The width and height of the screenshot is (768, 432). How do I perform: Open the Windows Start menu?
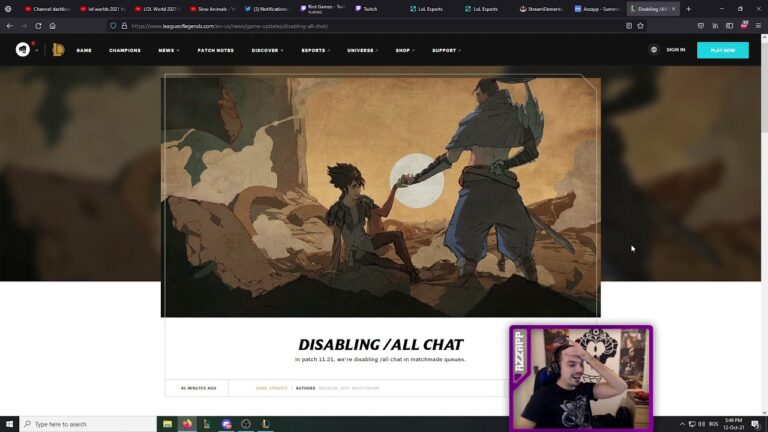[x=9, y=424]
